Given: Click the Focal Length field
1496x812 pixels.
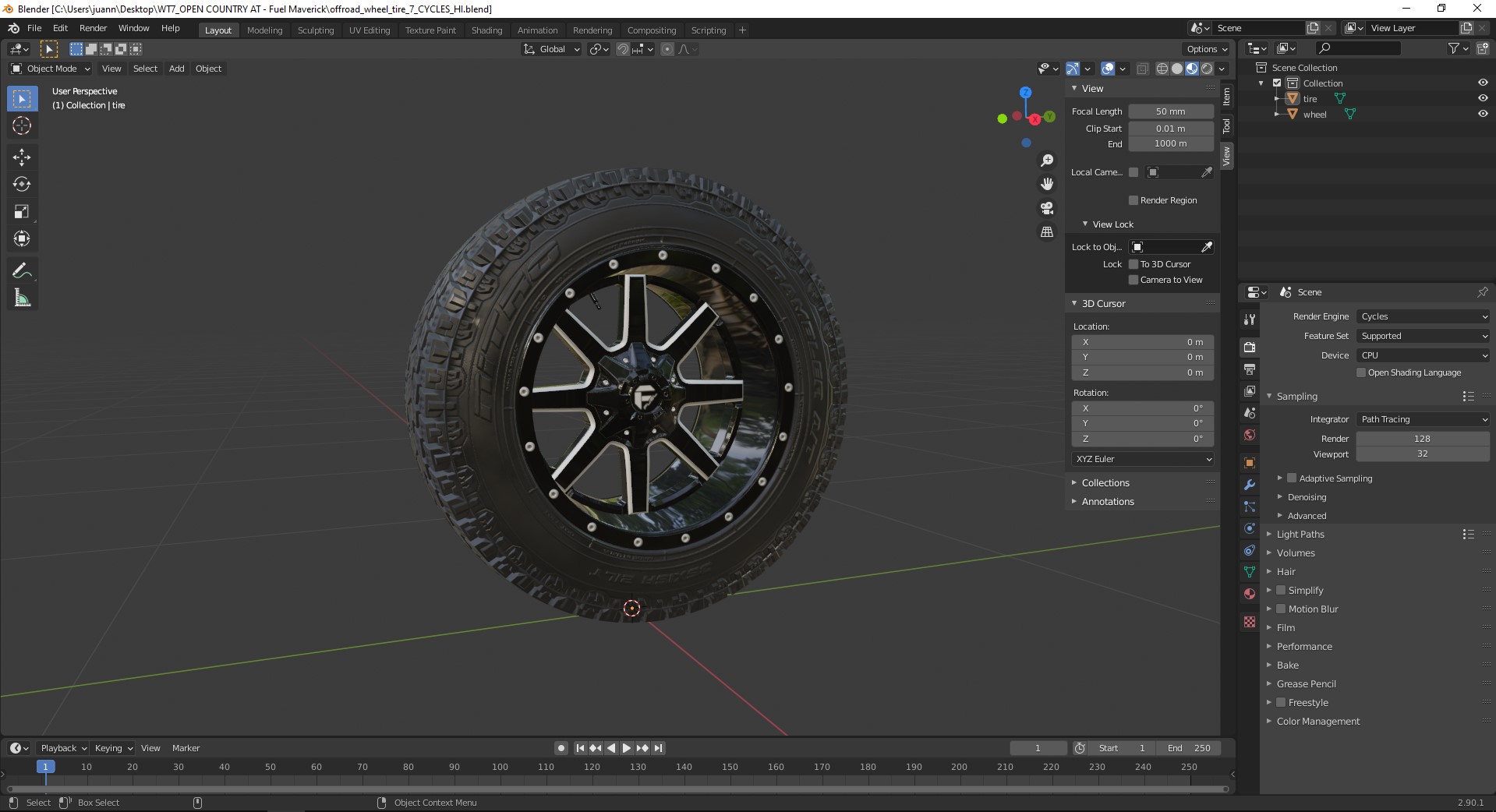Looking at the screenshot, I should click(x=1170, y=111).
